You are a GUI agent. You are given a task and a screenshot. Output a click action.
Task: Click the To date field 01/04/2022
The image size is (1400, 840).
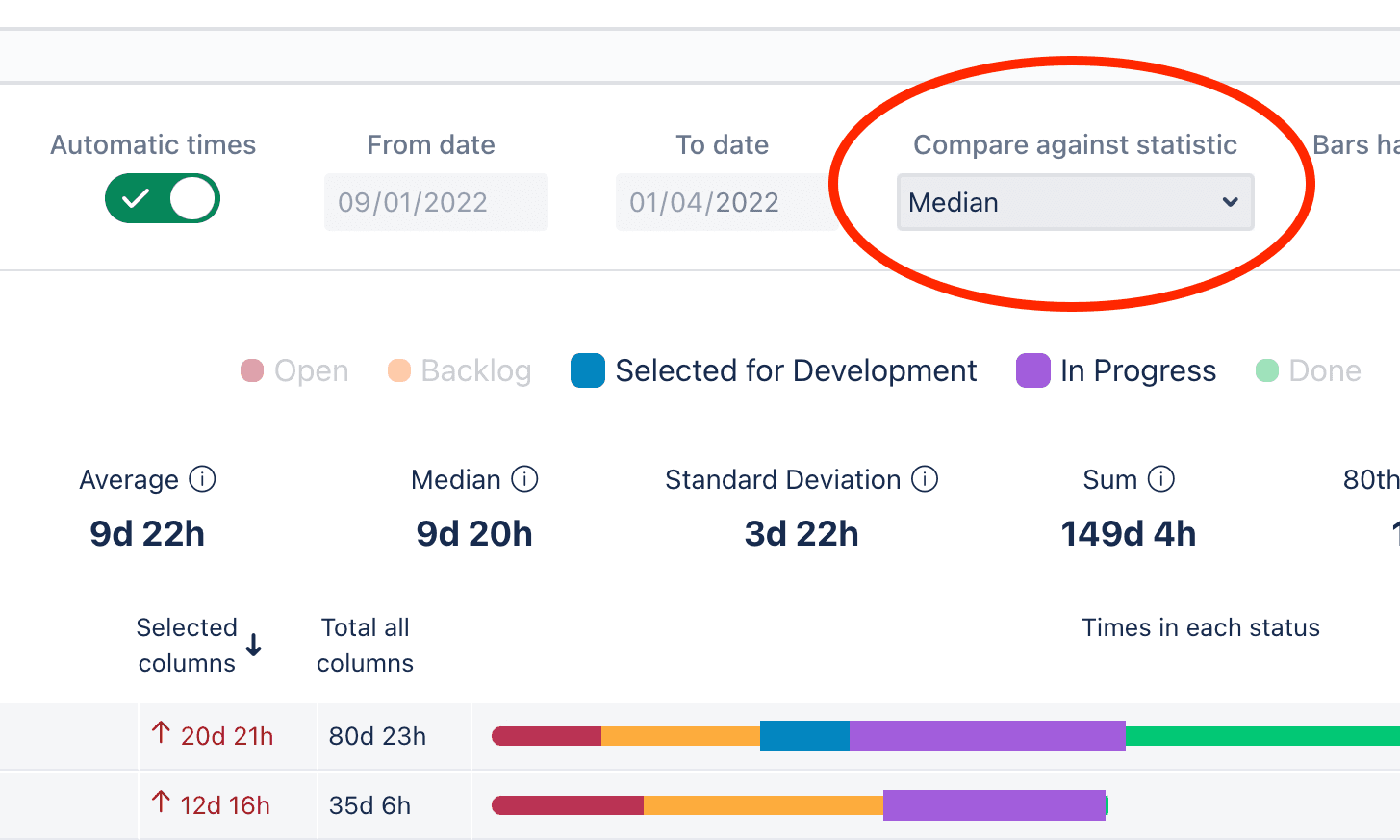click(x=727, y=202)
